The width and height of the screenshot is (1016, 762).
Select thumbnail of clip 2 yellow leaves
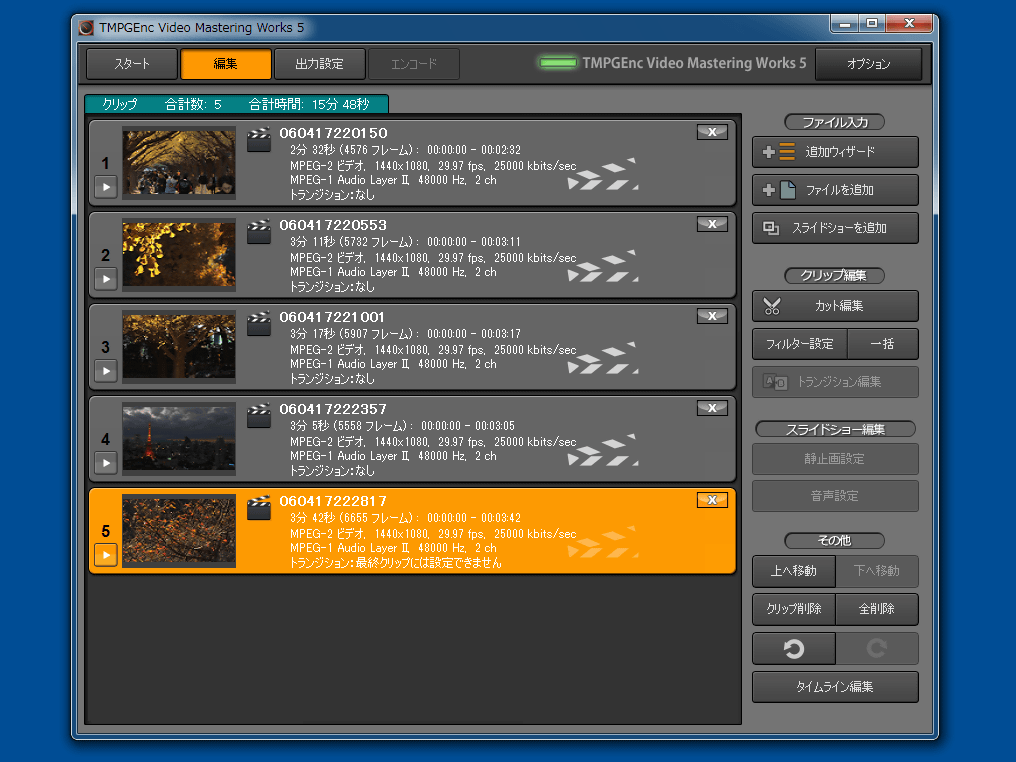point(179,255)
